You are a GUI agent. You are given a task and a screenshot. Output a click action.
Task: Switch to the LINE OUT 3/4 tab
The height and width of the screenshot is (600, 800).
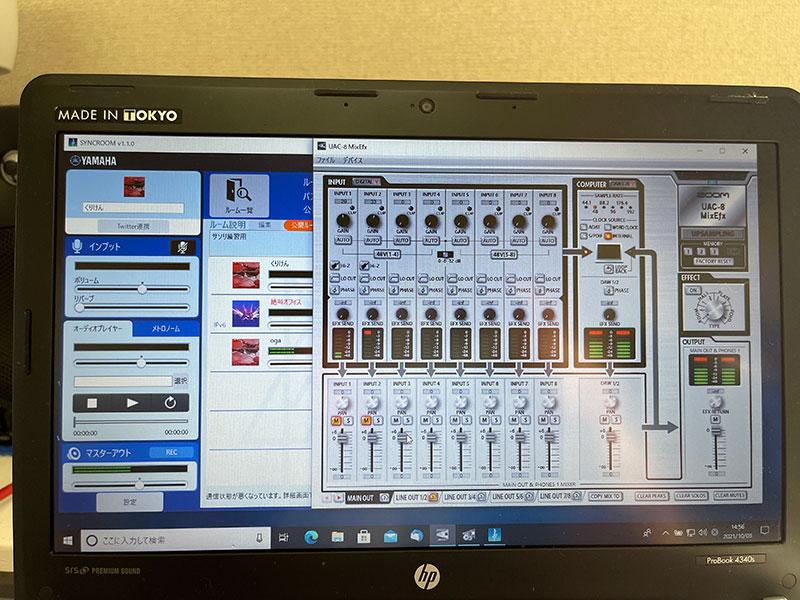[464, 497]
